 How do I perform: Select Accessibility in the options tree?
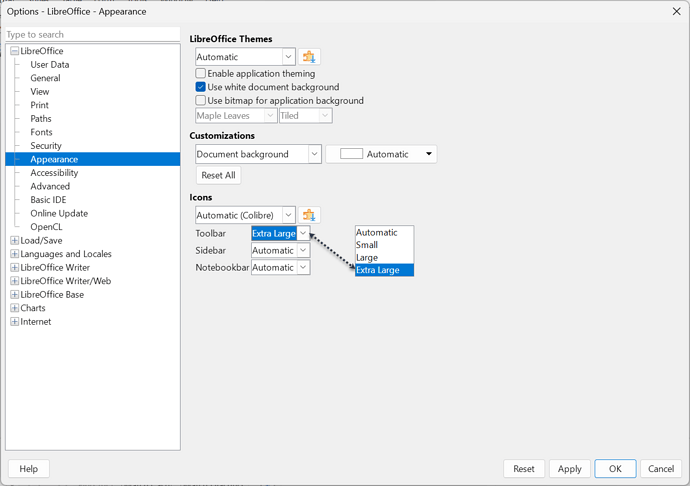(x=54, y=173)
